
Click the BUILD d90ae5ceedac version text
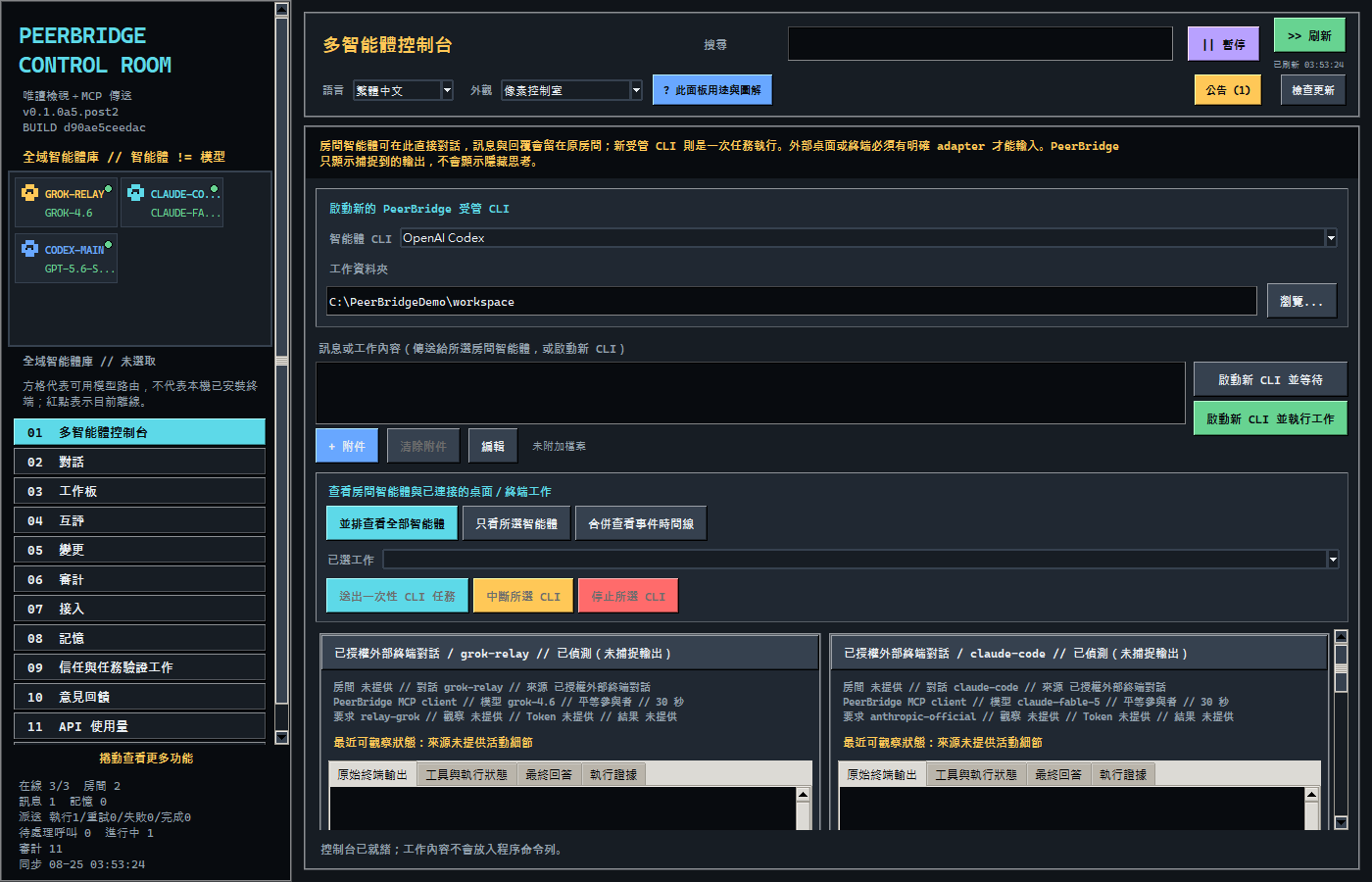tap(84, 127)
